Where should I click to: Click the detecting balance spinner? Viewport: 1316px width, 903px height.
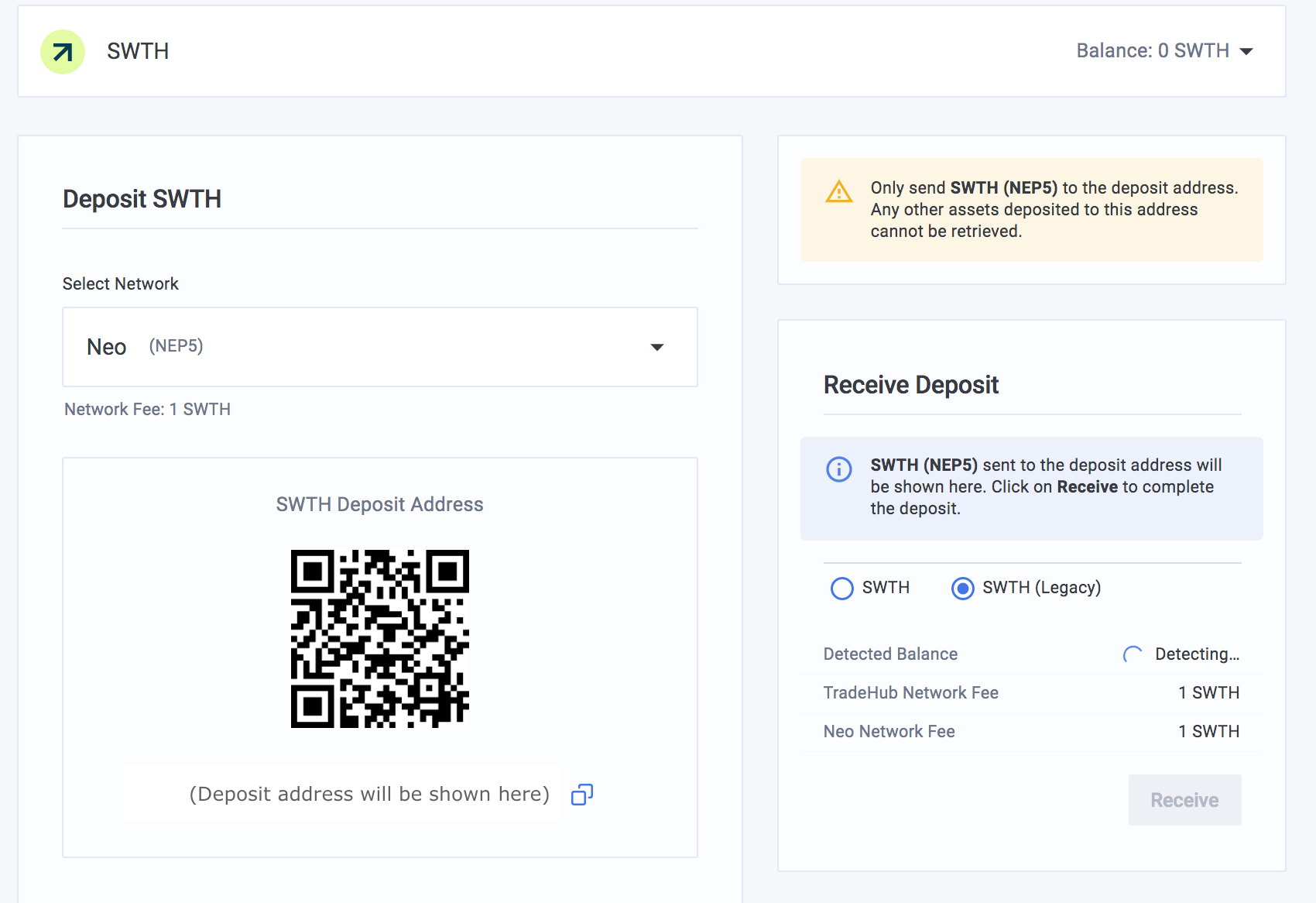1133,654
